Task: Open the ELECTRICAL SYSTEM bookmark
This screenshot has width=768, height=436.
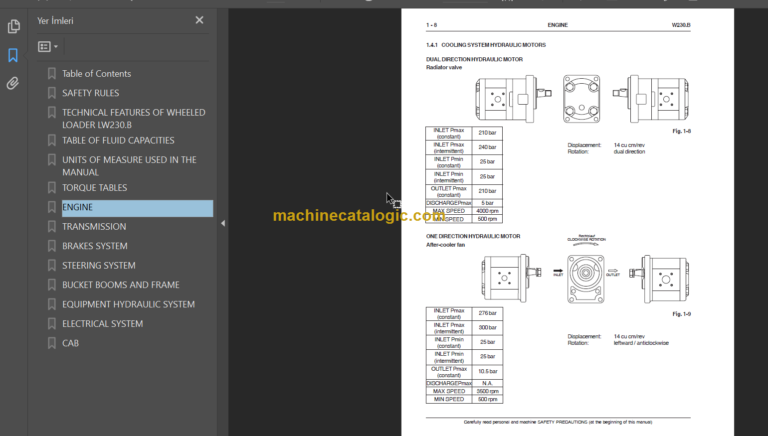Action: [x=102, y=324]
